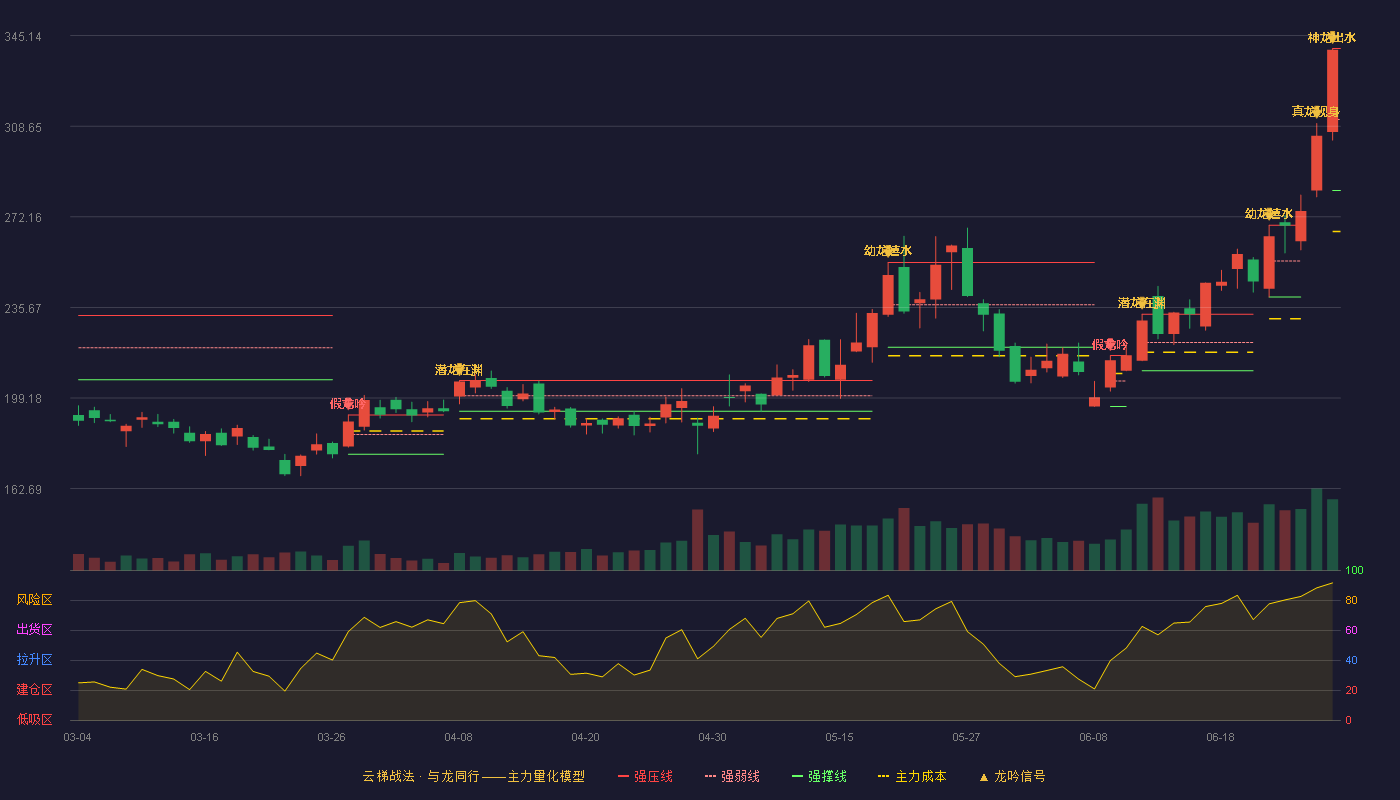
Task: Select the 幼龙戏水 marker near 05-20 candles
Action: [x=888, y=251]
